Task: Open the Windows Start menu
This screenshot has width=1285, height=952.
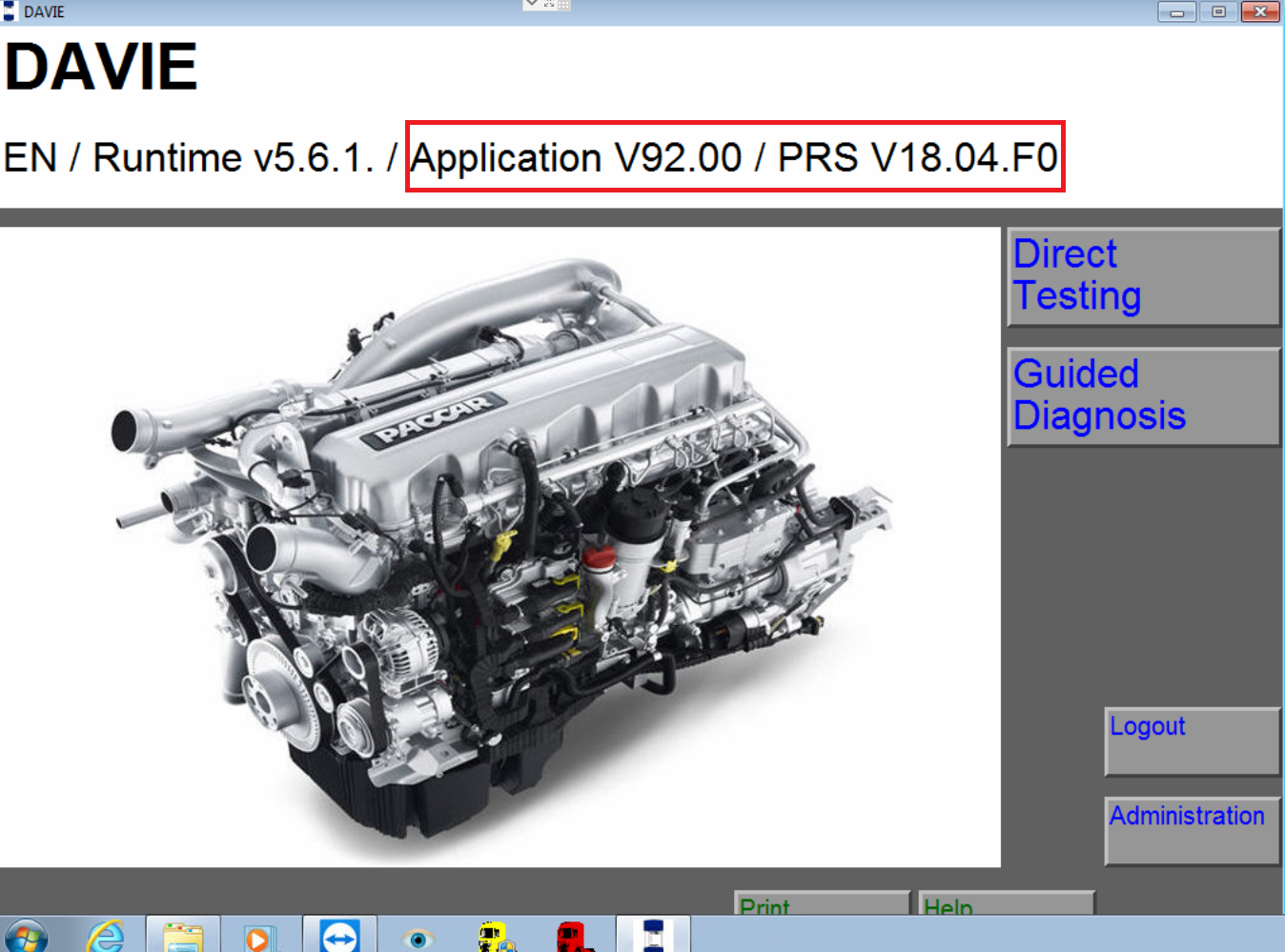Action: (x=26, y=937)
